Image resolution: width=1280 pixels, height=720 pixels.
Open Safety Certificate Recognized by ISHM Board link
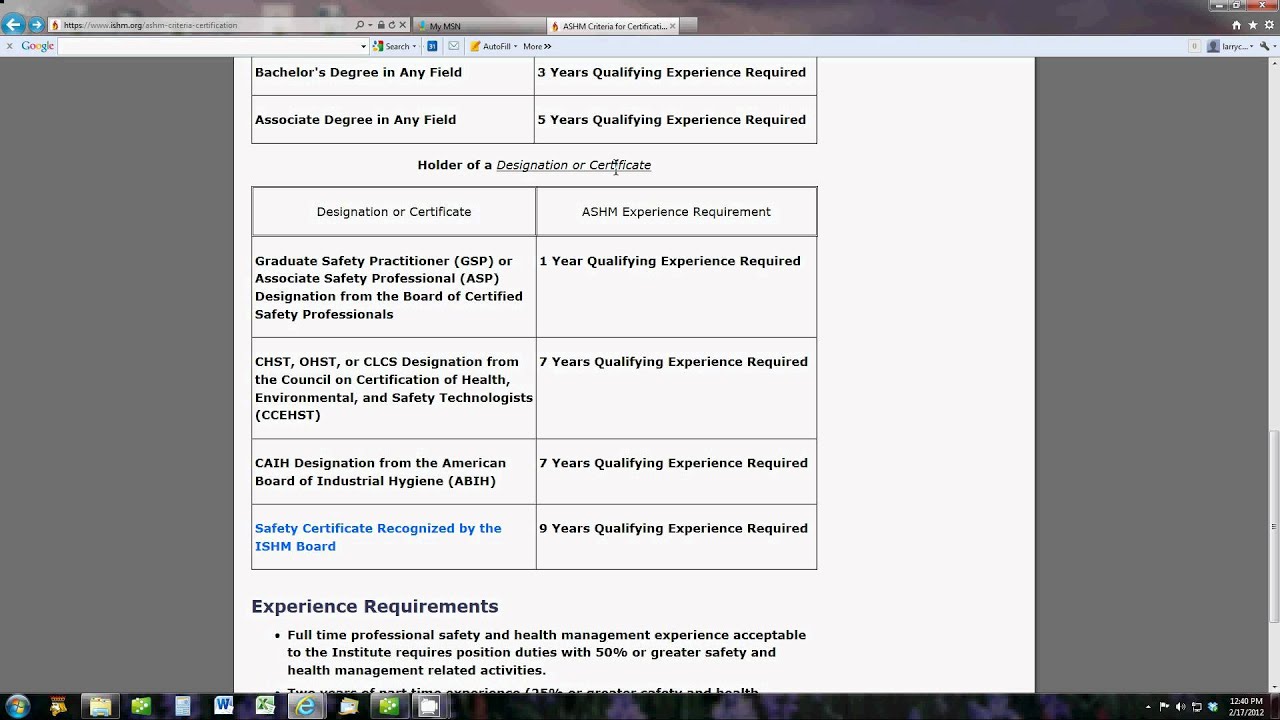378,537
